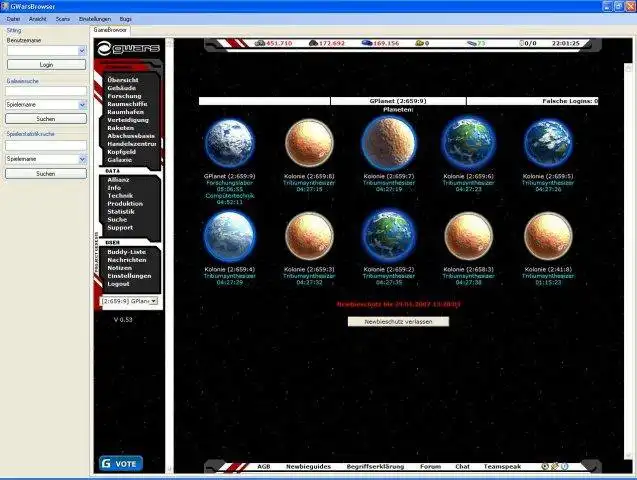Image resolution: width=637 pixels, height=480 pixels.
Task: Click the resource icon next to 172.692
Action: tap(313, 43)
